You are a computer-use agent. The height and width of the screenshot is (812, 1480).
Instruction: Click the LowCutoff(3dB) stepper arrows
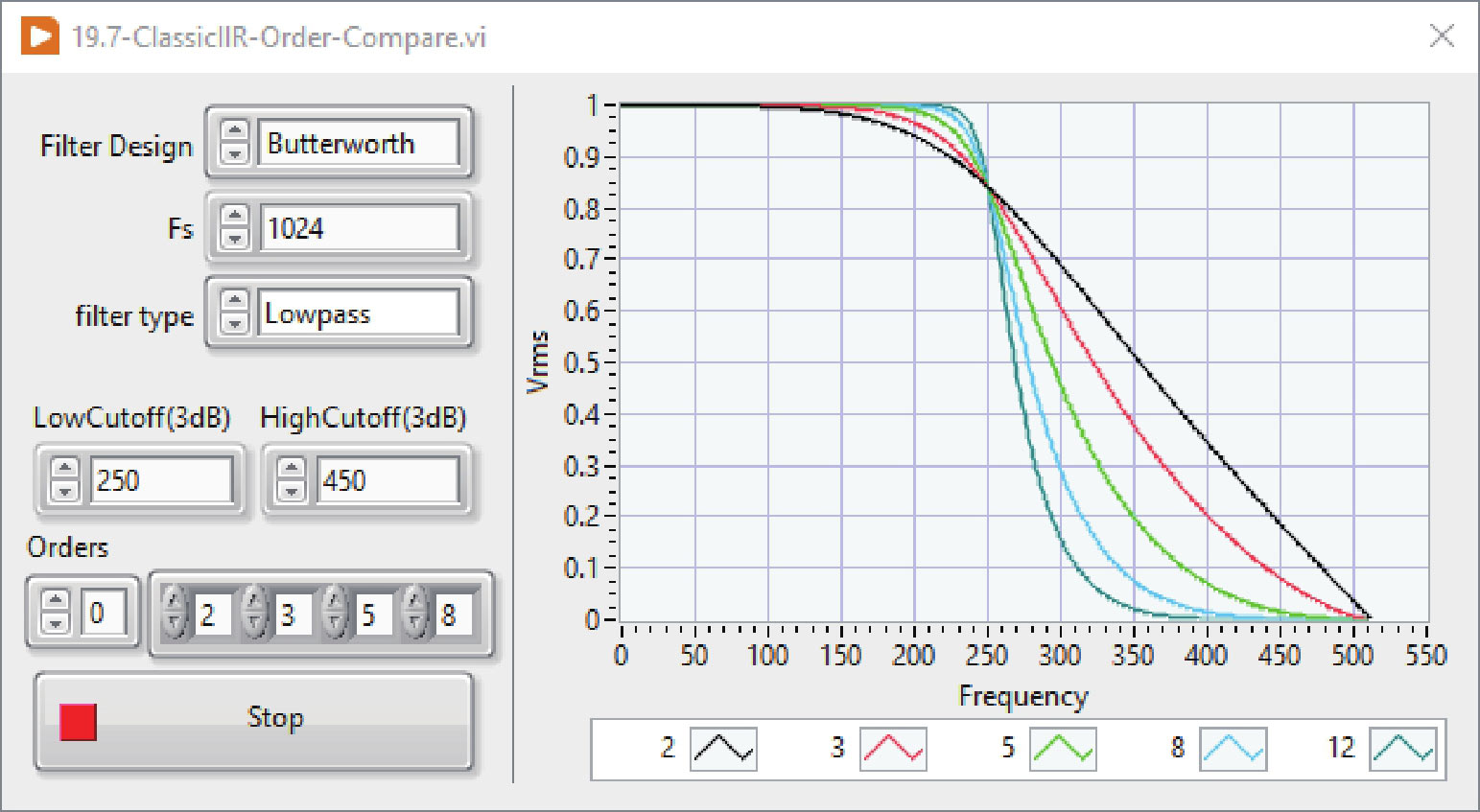(64, 478)
